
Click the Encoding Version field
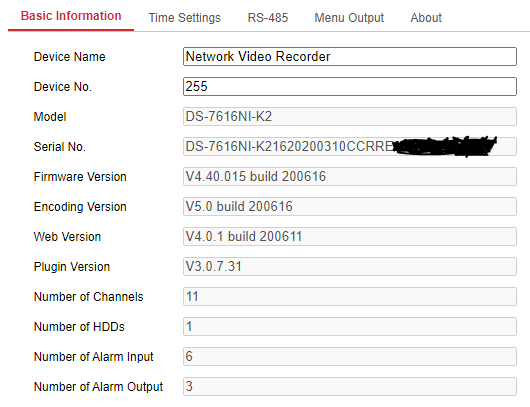350,207
